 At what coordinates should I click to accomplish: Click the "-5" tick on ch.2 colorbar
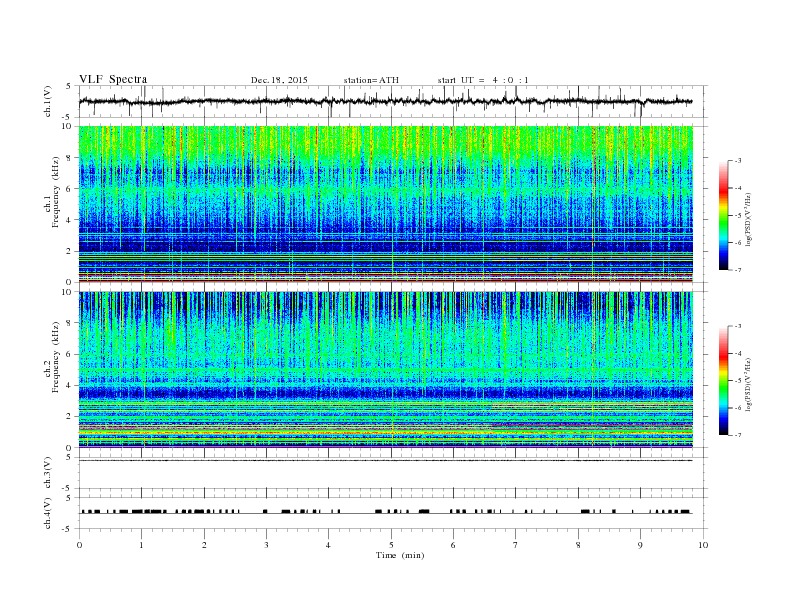[737, 381]
